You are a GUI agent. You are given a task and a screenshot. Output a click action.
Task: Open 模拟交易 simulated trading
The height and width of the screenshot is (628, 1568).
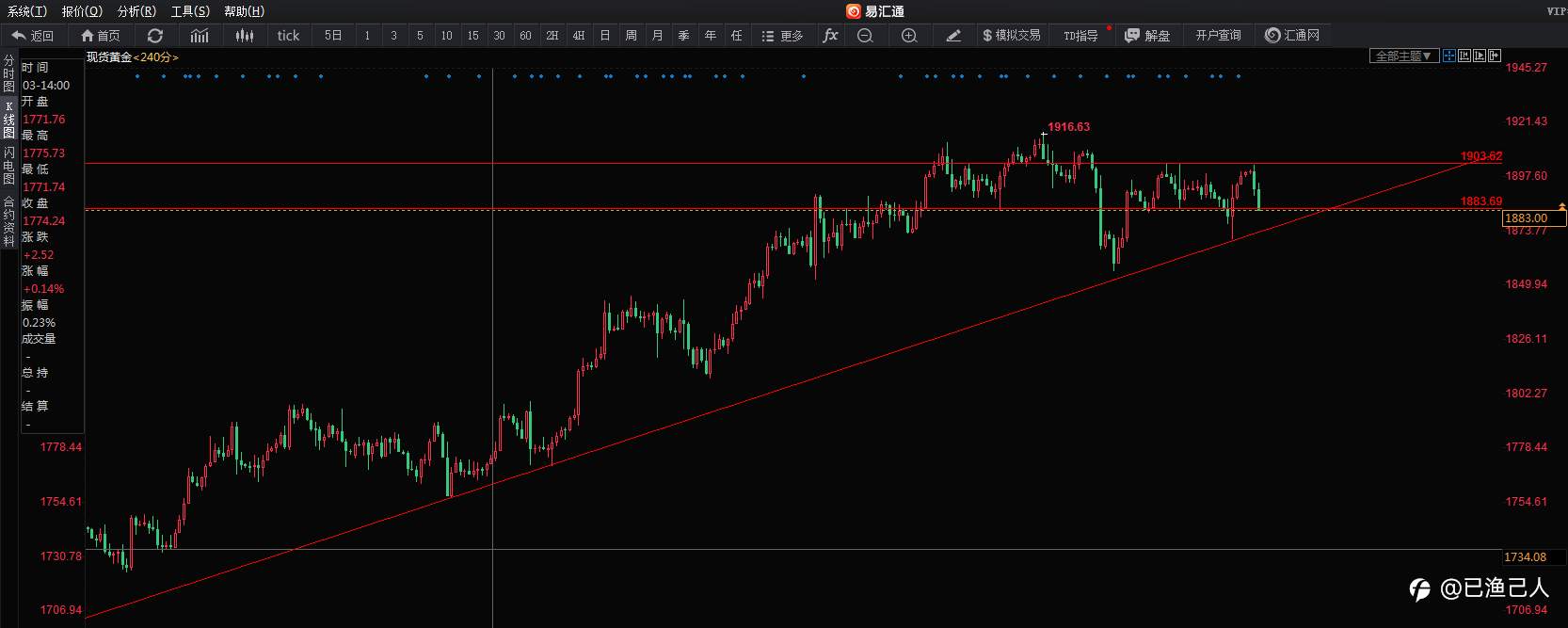point(1012,35)
